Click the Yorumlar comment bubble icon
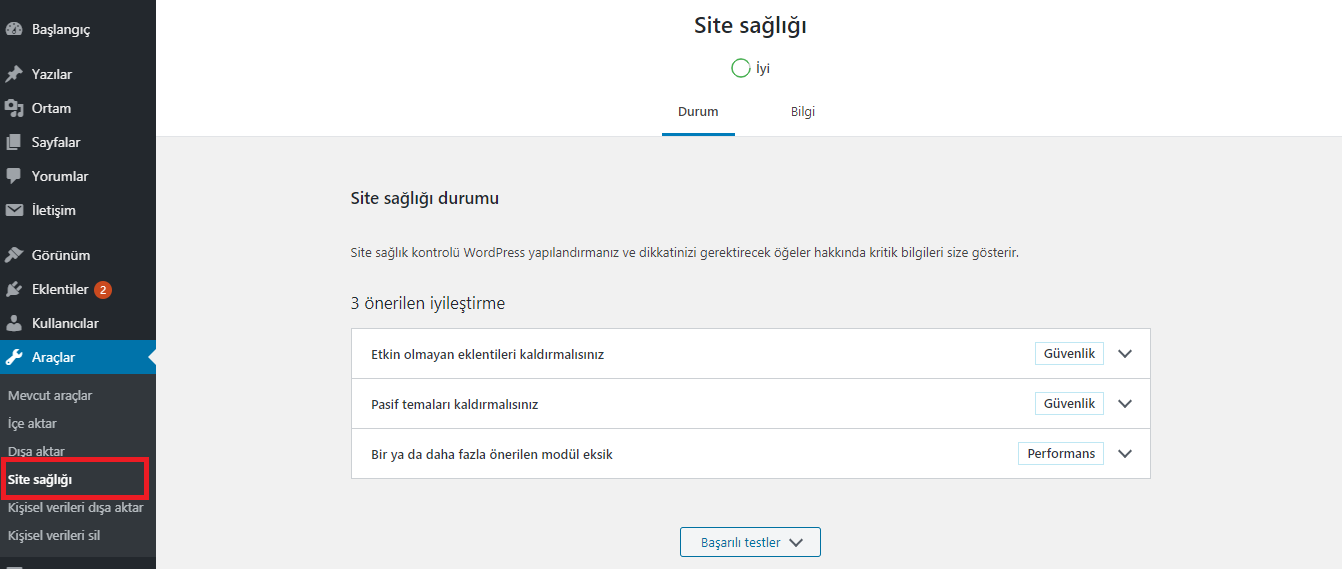The width and height of the screenshot is (1342, 569). click(x=14, y=176)
